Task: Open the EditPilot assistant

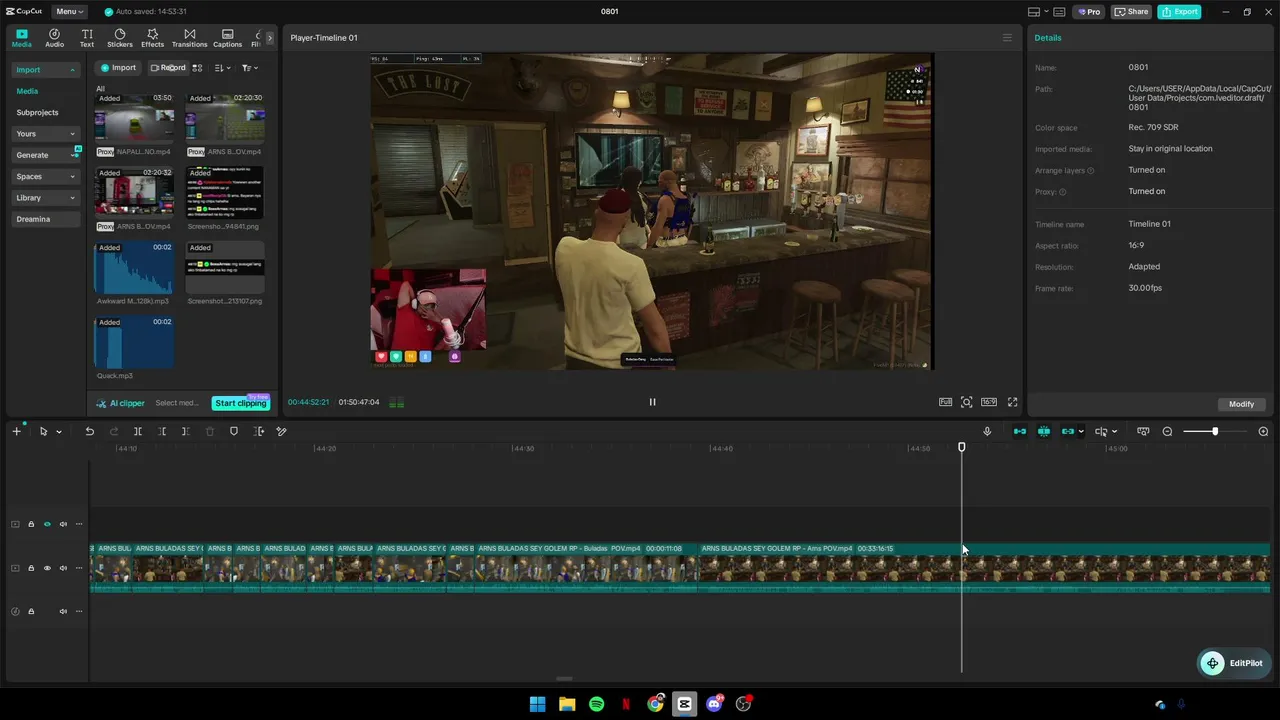Action: [1234, 663]
